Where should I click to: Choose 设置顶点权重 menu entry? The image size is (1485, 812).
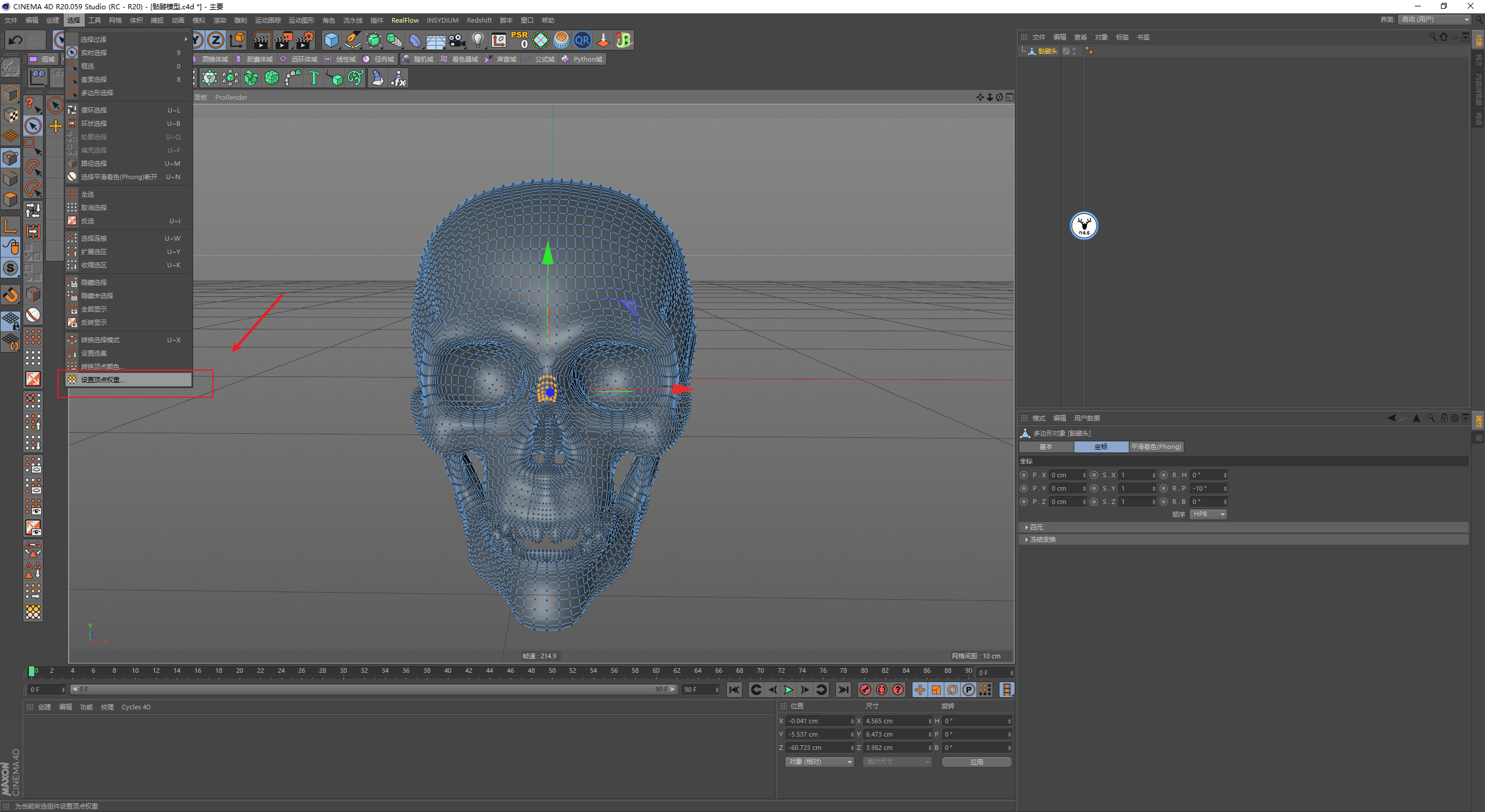(x=102, y=380)
